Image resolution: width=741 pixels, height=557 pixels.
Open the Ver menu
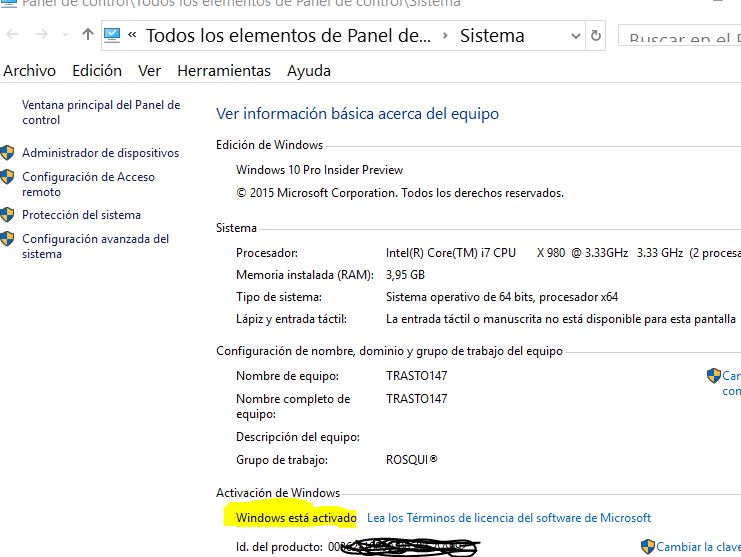(149, 71)
